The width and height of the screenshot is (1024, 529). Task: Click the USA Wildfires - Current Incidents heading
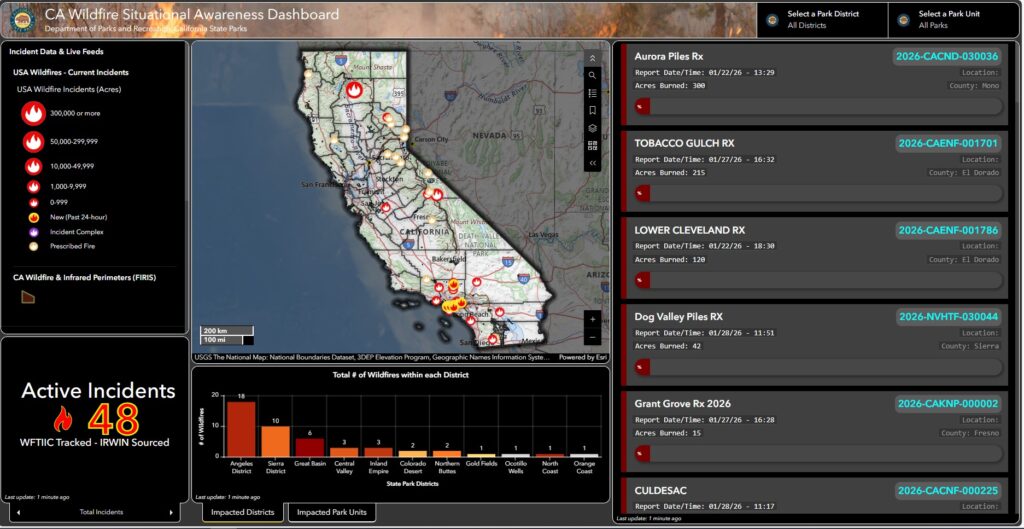click(x=71, y=72)
